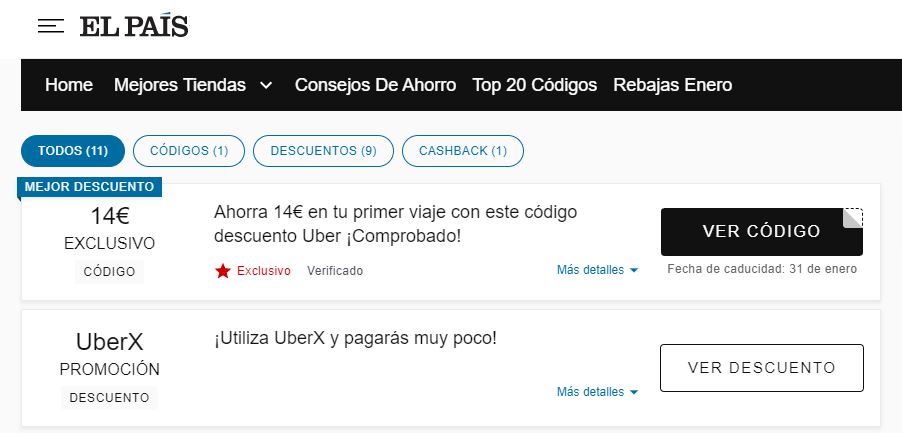Click the red Exclusivo star icon
The height and width of the screenshot is (433, 902).
(223, 271)
